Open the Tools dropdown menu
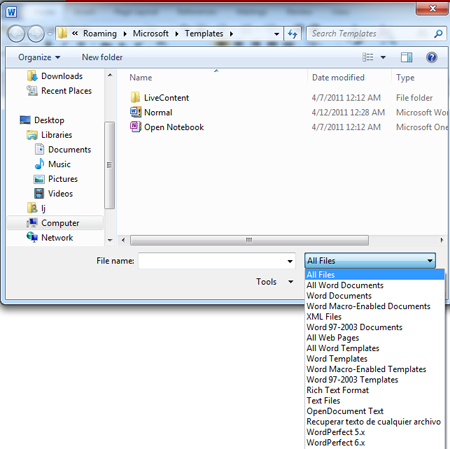The height and width of the screenshot is (449, 450). coord(274,282)
